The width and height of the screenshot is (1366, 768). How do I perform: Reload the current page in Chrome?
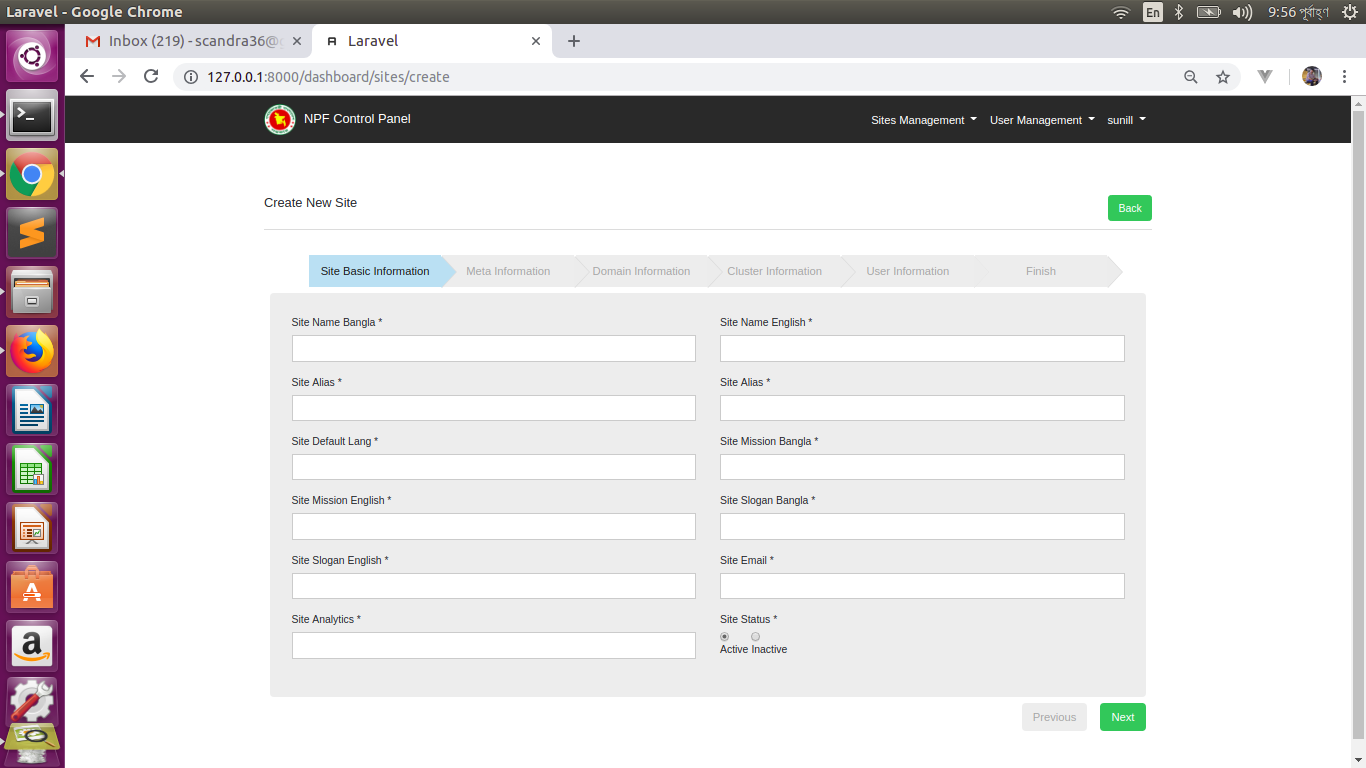coord(151,76)
